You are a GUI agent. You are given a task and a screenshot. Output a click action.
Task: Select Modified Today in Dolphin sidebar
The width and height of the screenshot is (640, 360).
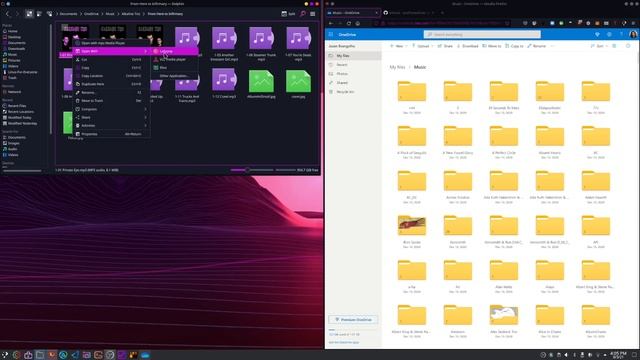[20, 118]
